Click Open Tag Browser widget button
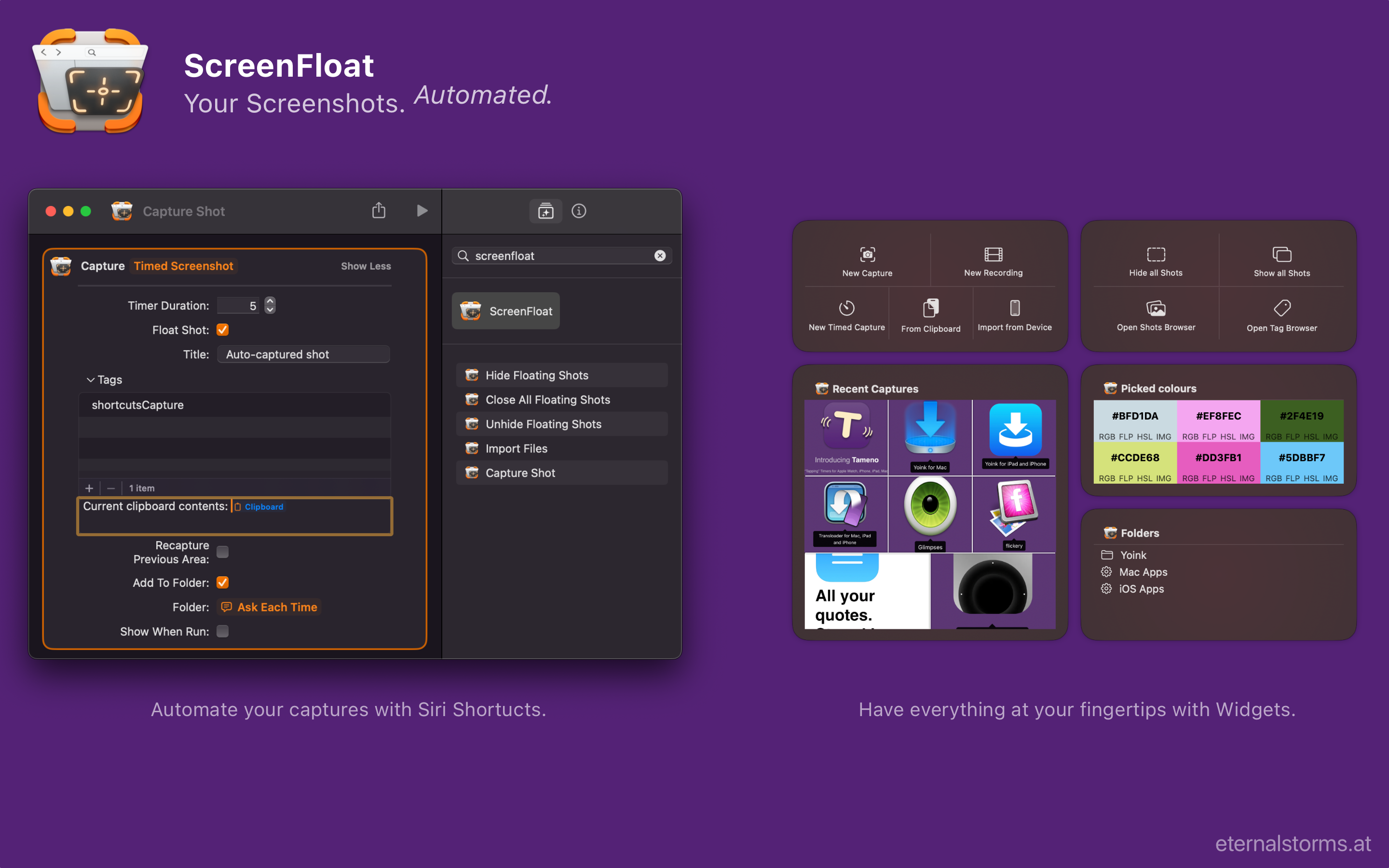Image resolution: width=1389 pixels, height=868 pixels. (x=1281, y=316)
